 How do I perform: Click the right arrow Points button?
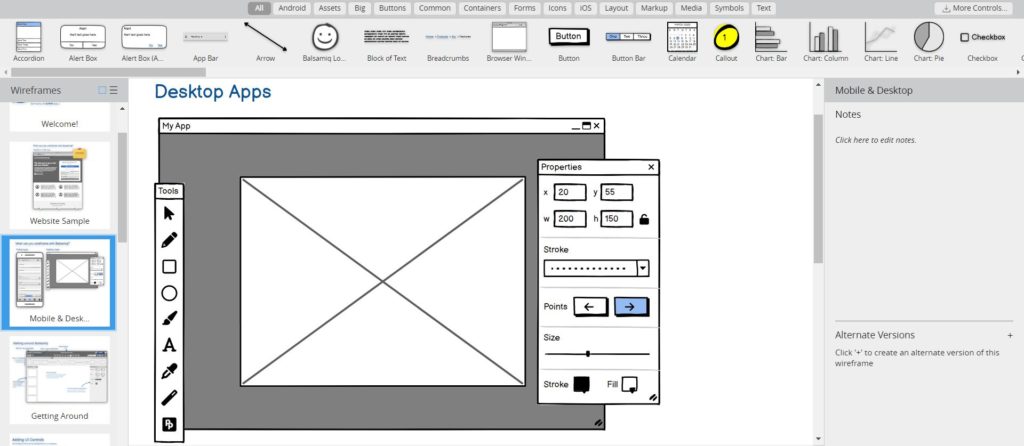(x=632, y=307)
